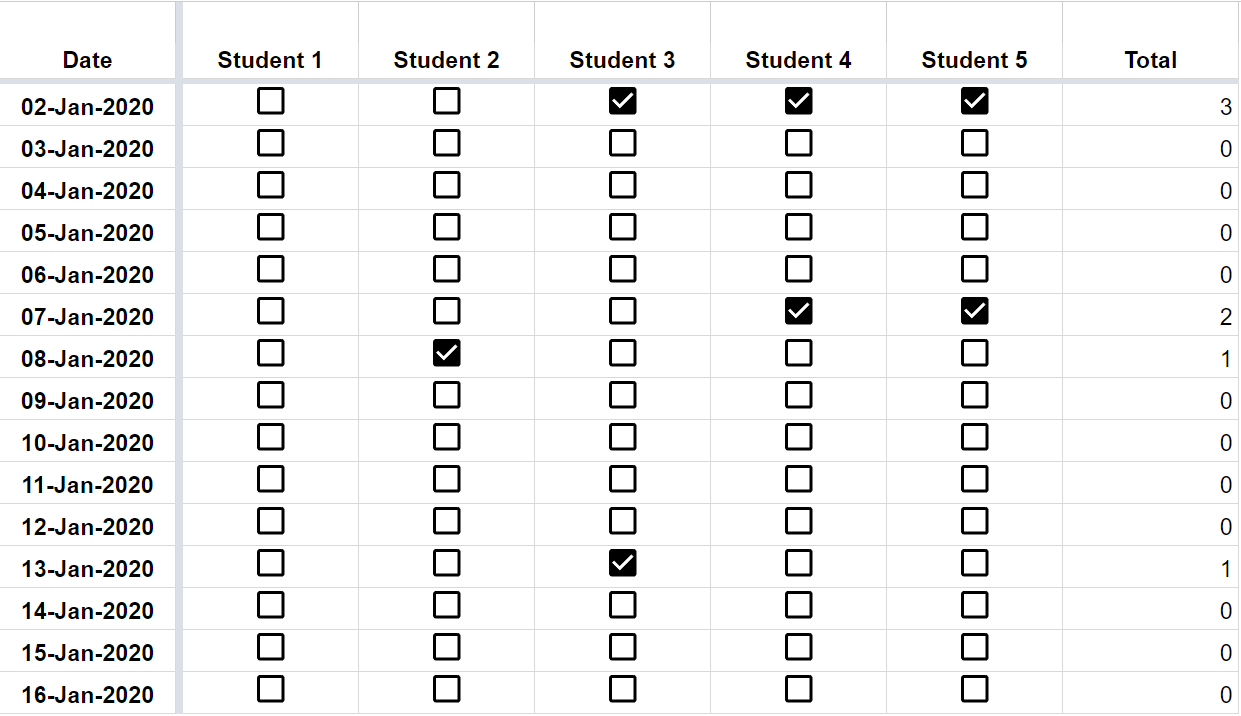Image resolution: width=1241 pixels, height=716 pixels.
Task: Select total cell for 02-Jan-2020
Action: click(1150, 105)
